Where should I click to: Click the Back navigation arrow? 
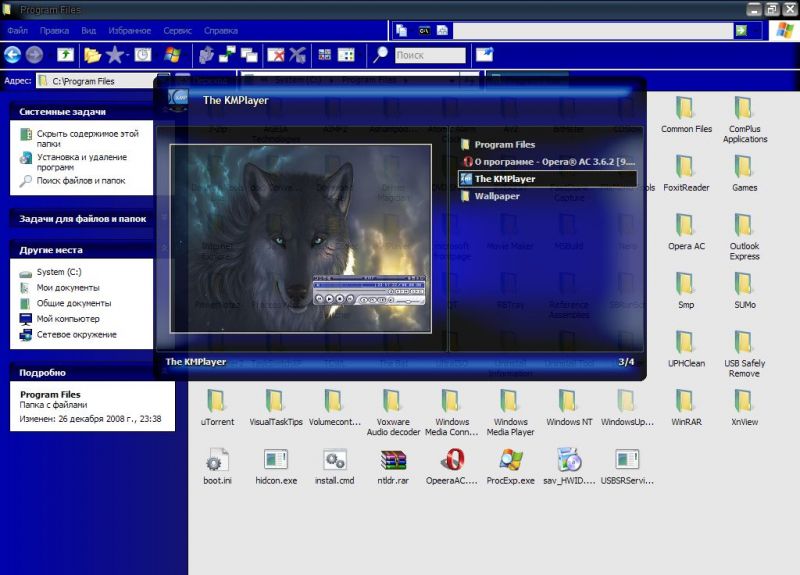[12, 55]
